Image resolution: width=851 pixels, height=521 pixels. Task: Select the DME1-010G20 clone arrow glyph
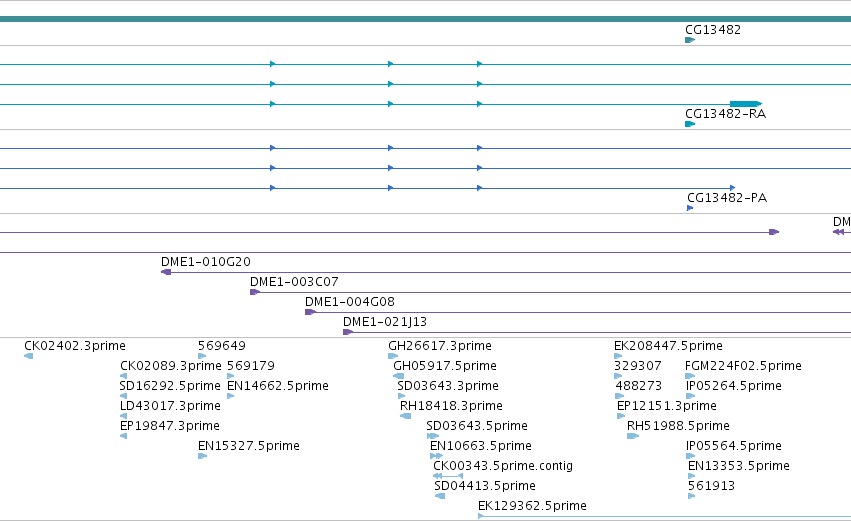pyautogui.click(x=166, y=272)
